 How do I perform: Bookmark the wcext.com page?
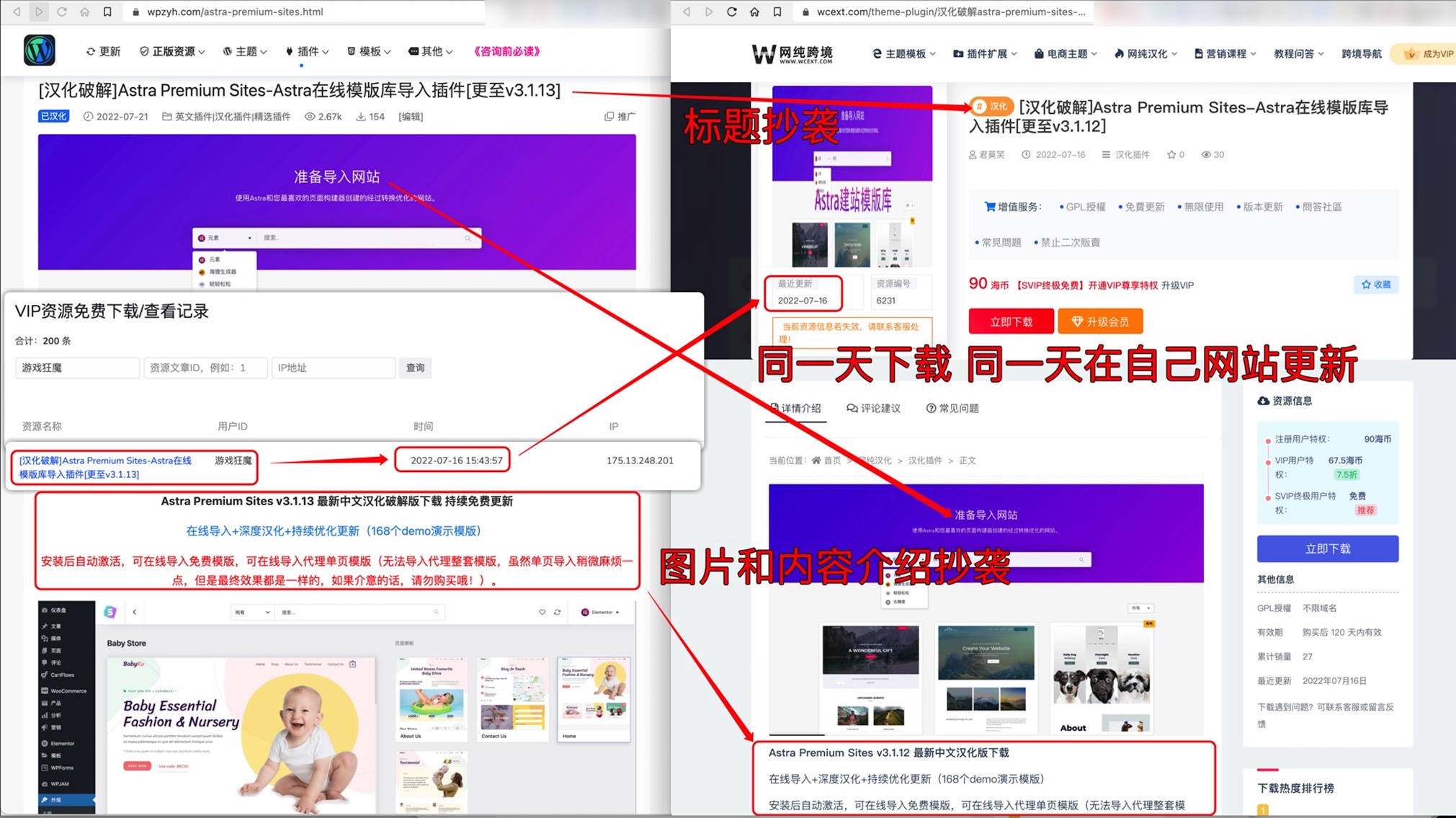coord(777,12)
